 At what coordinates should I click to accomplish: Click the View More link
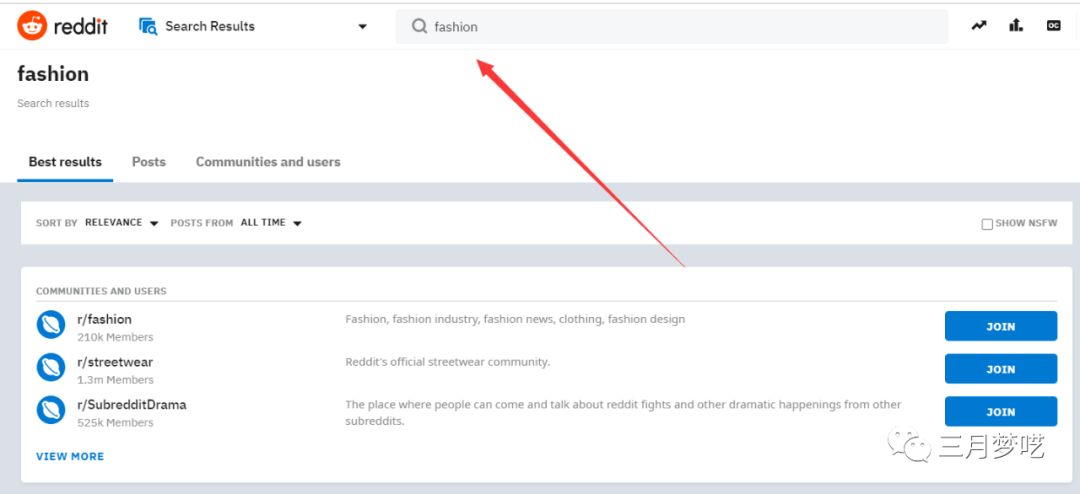70,456
